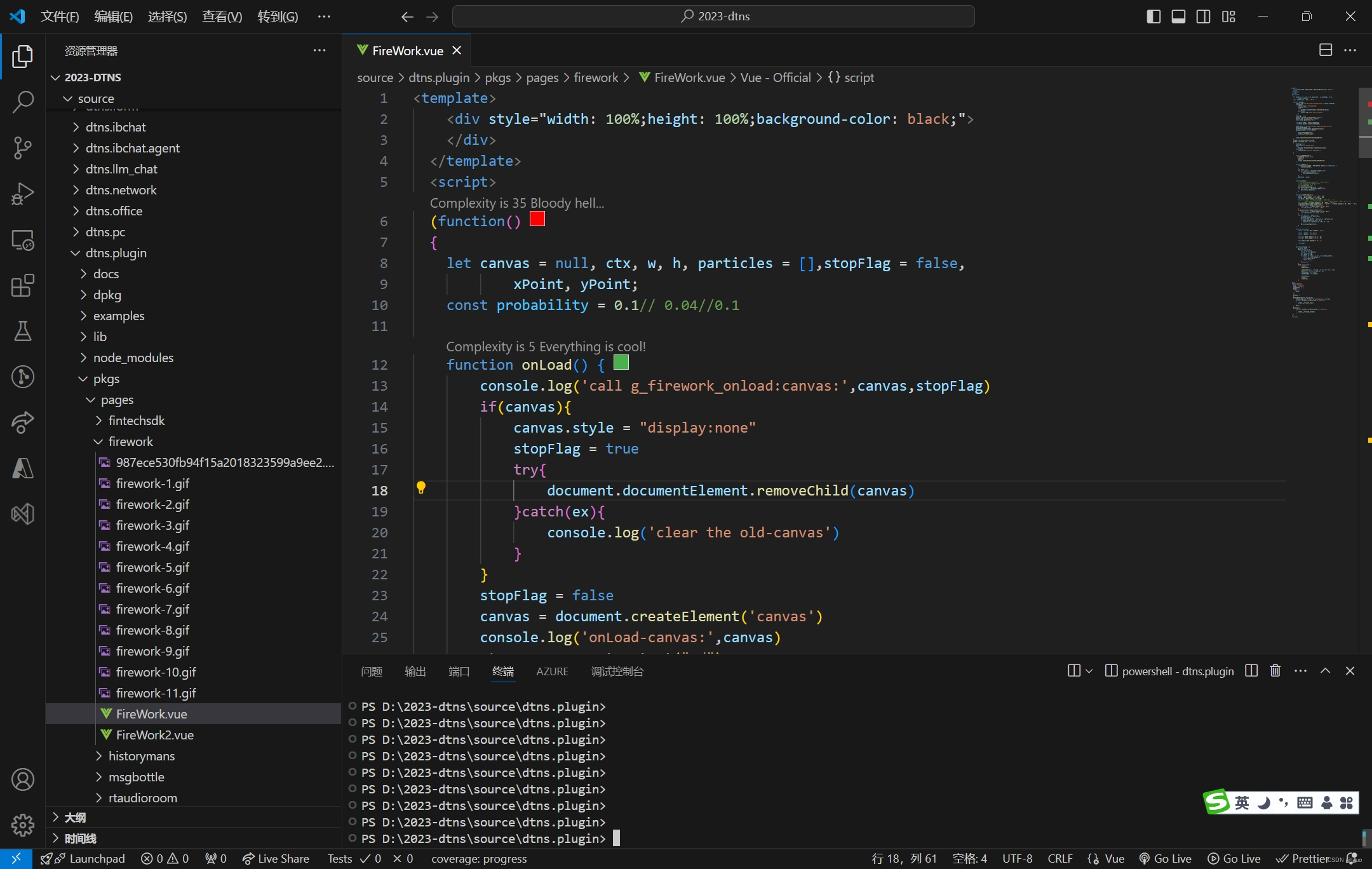Select the 调试控制台 debug console tab
Screen dimensions: 1372x869
[x=617, y=671]
